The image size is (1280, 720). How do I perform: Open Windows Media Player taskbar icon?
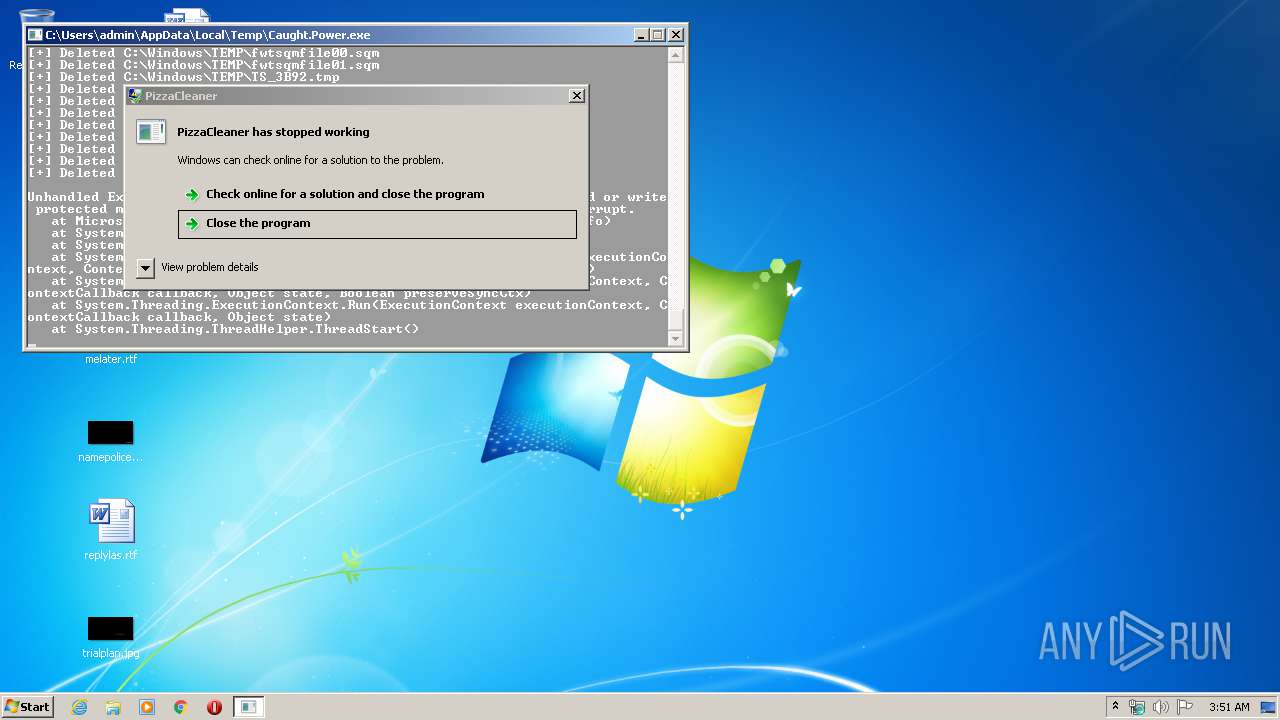(147, 707)
